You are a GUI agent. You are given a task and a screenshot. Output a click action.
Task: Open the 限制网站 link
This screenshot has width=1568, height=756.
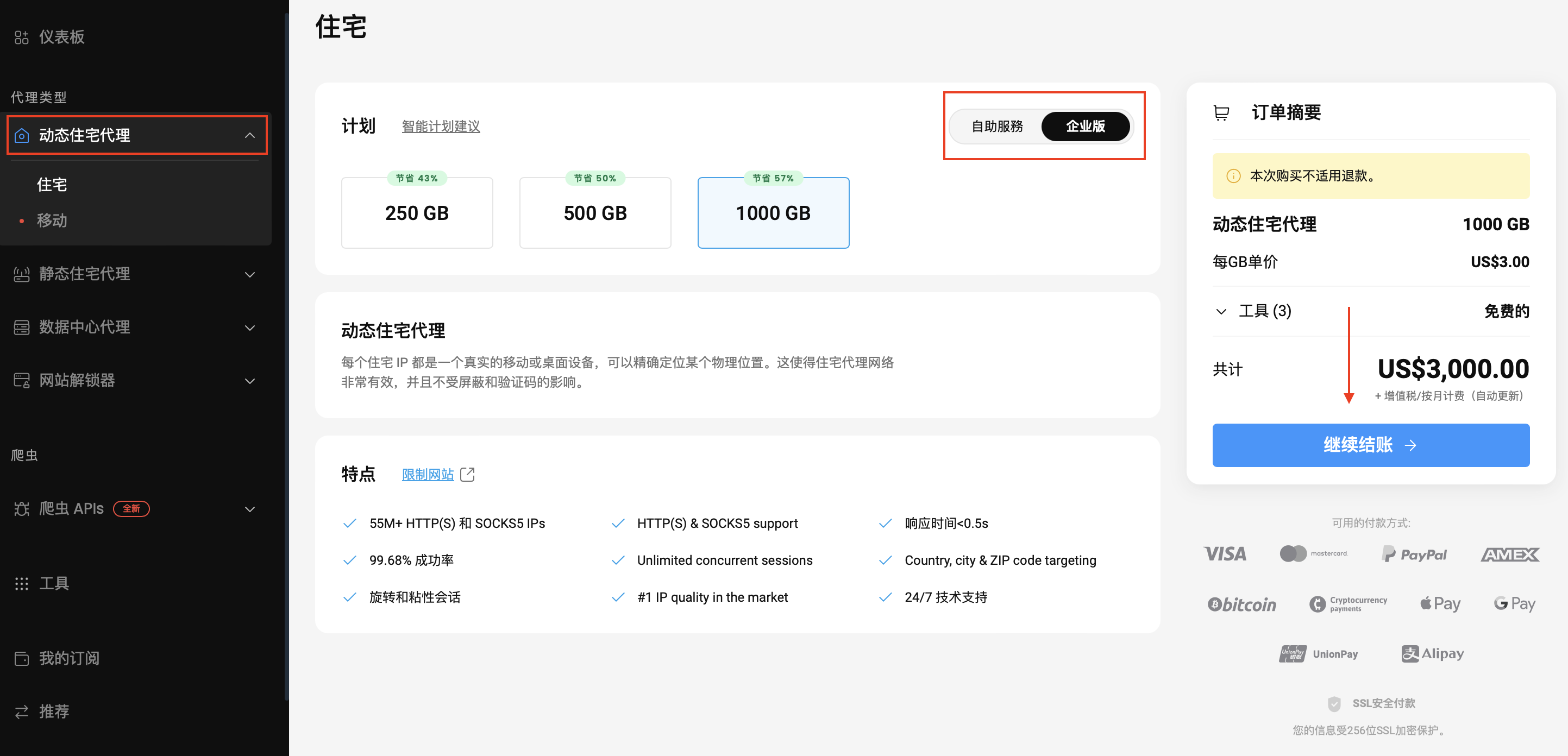(x=427, y=475)
